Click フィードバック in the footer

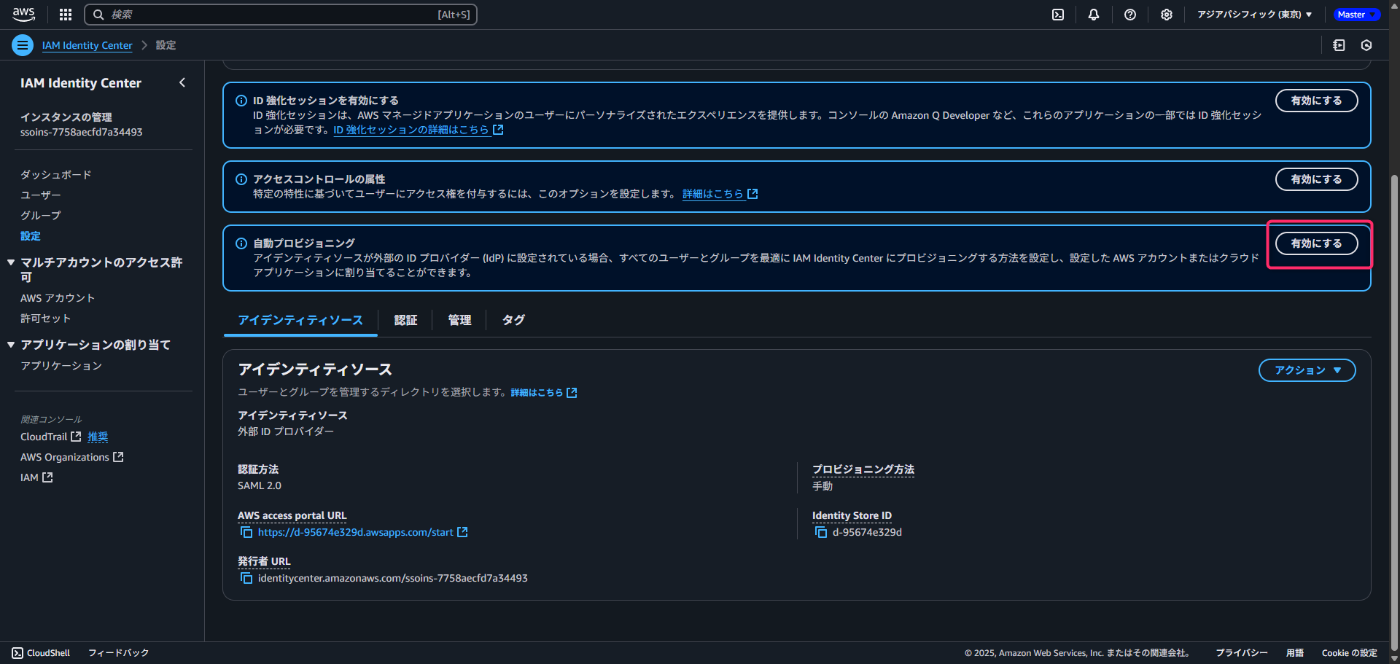[118, 653]
